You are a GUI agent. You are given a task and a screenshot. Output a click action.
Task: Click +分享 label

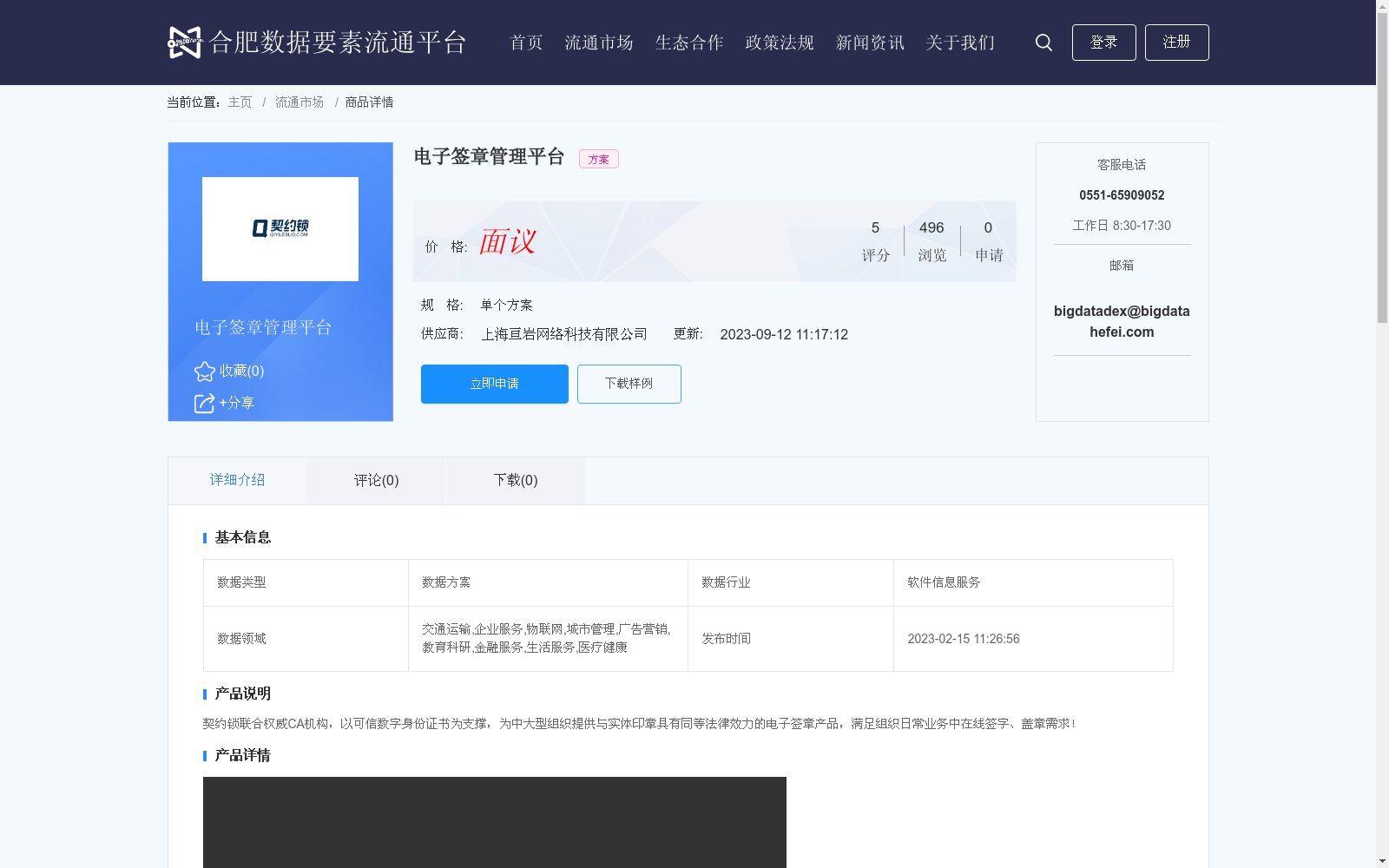pos(236,404)
